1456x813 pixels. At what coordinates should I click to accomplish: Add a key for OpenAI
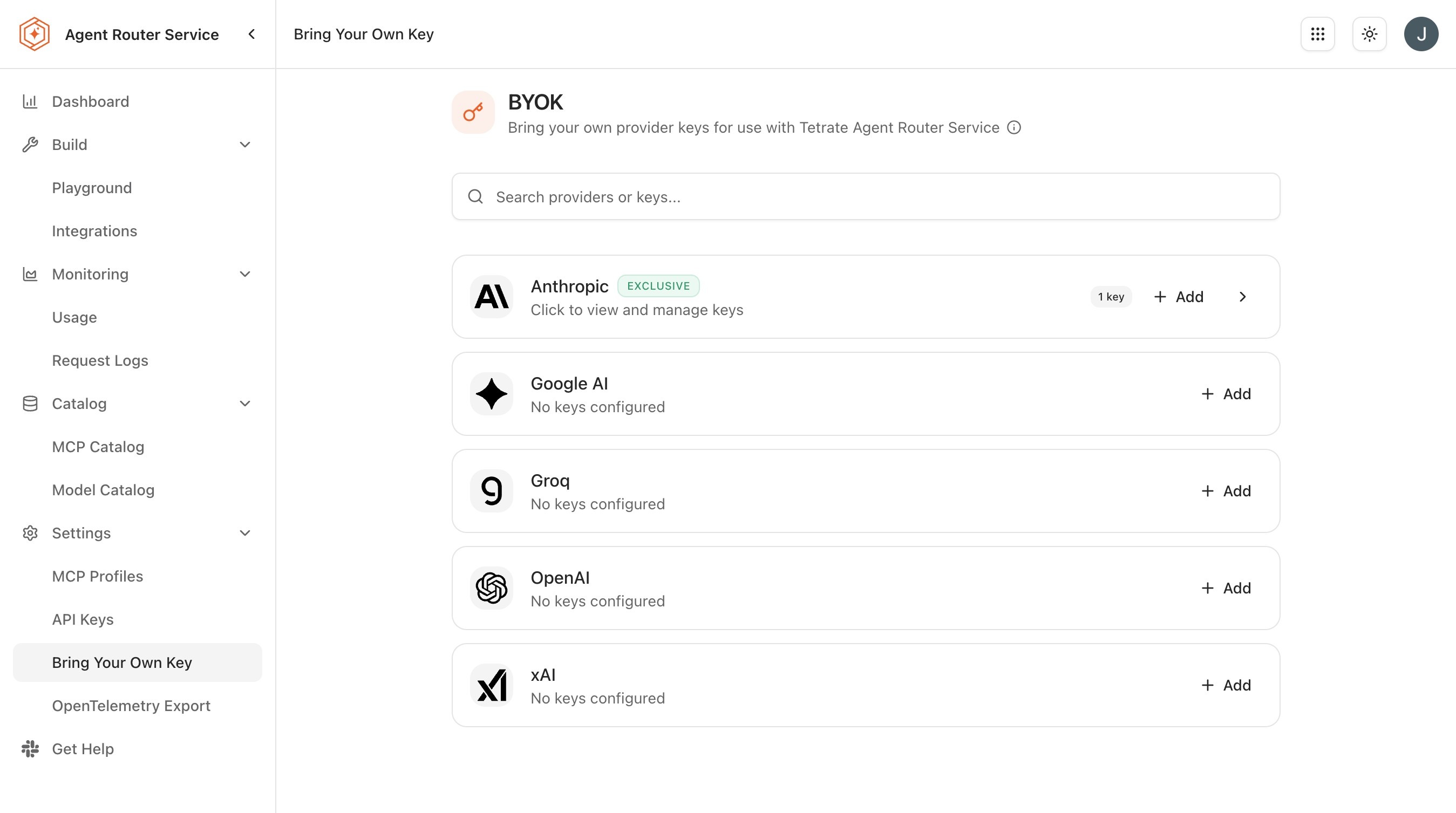1226,588
